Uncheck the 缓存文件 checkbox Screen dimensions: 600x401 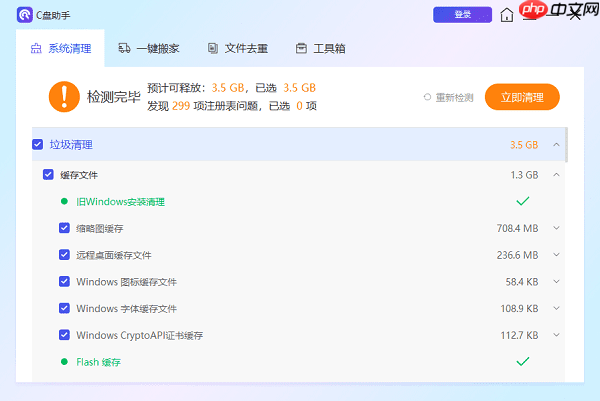tap(48, 174)
